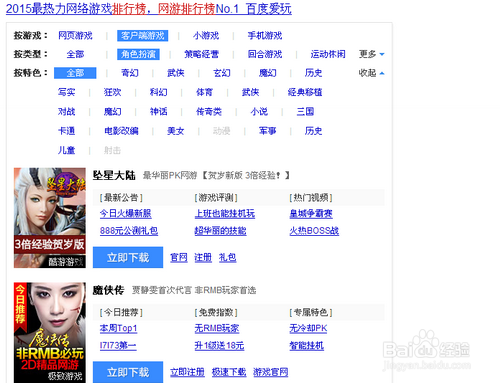The width and height of the screenshot is (500, 383).
Task: Open the 2015 online game ranking title link
Action: click(x=149, y=9)
